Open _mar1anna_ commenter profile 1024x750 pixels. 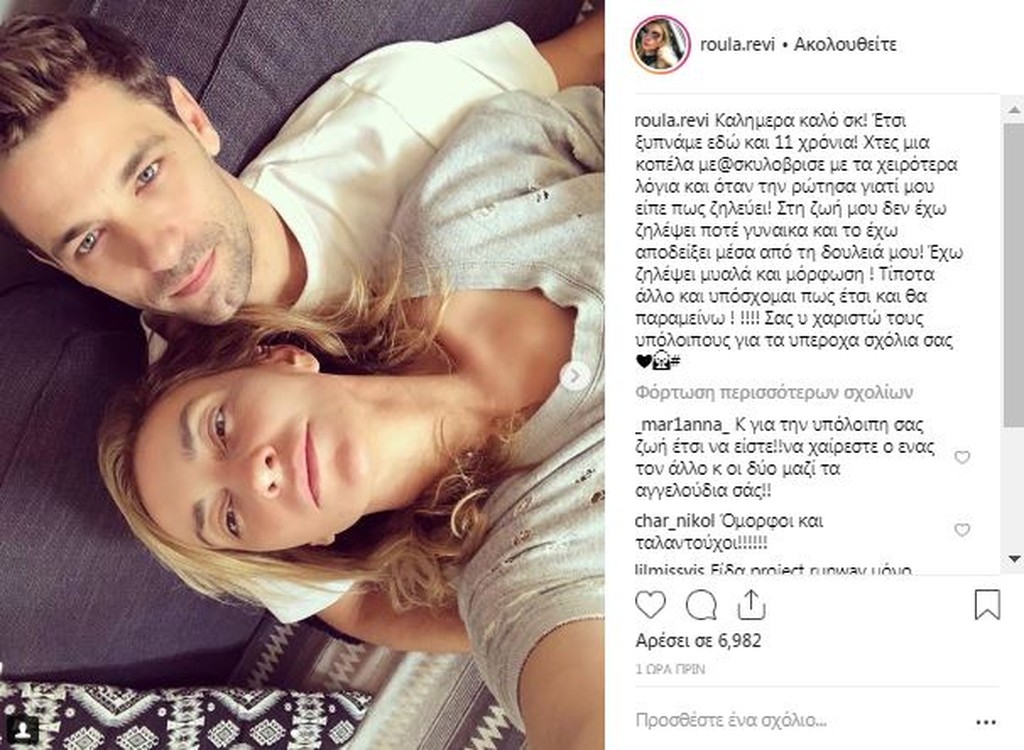pos(682,425)
